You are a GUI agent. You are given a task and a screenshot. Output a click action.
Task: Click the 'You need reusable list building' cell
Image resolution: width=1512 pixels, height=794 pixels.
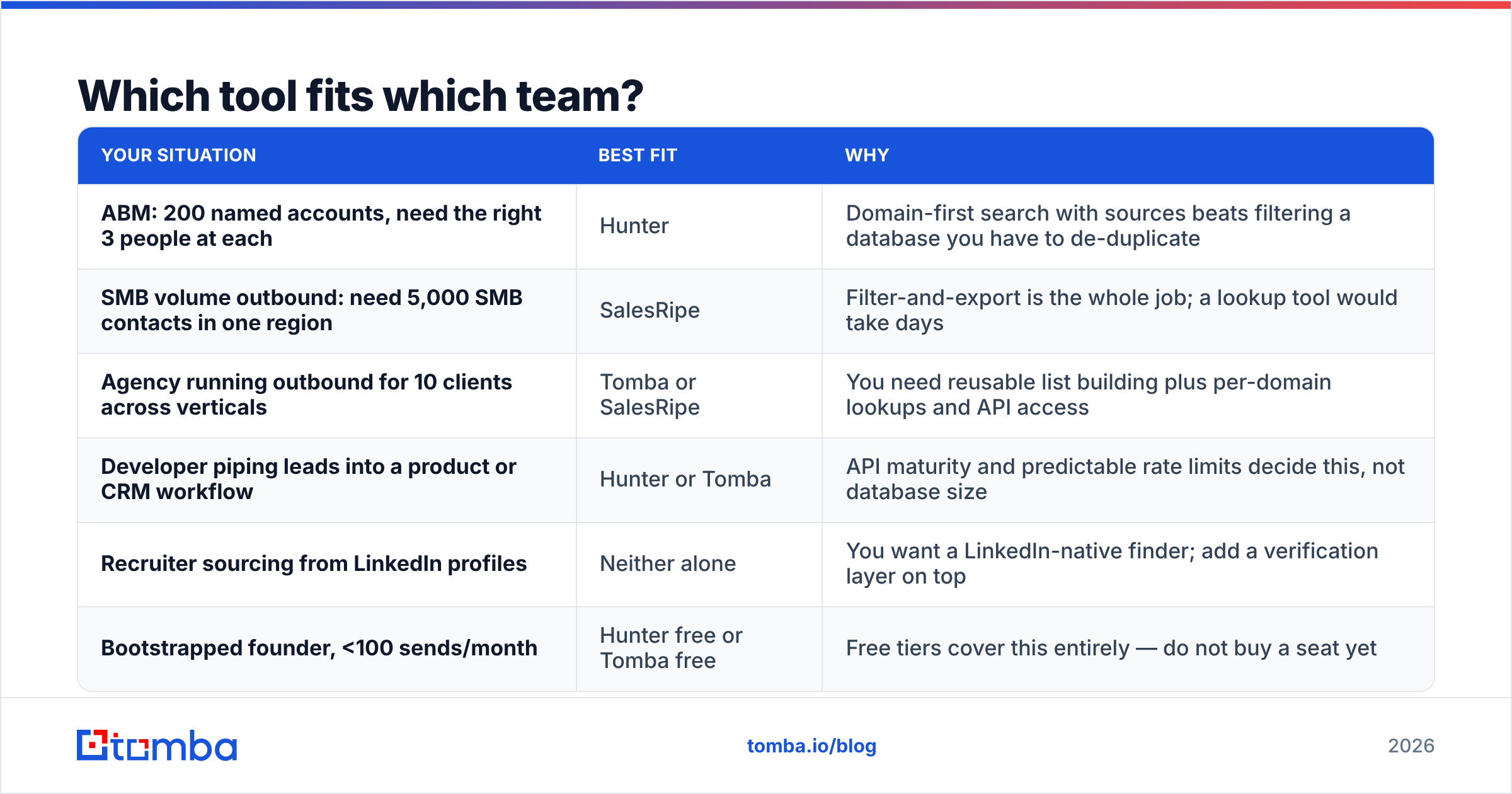click(x=1128, y=395)
